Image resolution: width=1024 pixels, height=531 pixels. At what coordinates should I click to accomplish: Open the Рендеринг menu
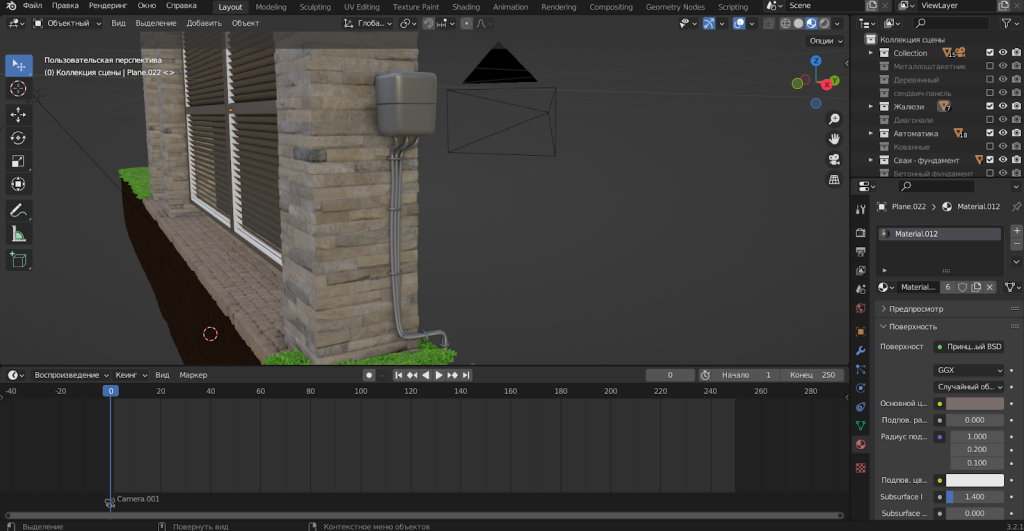(x=108, y=5)
